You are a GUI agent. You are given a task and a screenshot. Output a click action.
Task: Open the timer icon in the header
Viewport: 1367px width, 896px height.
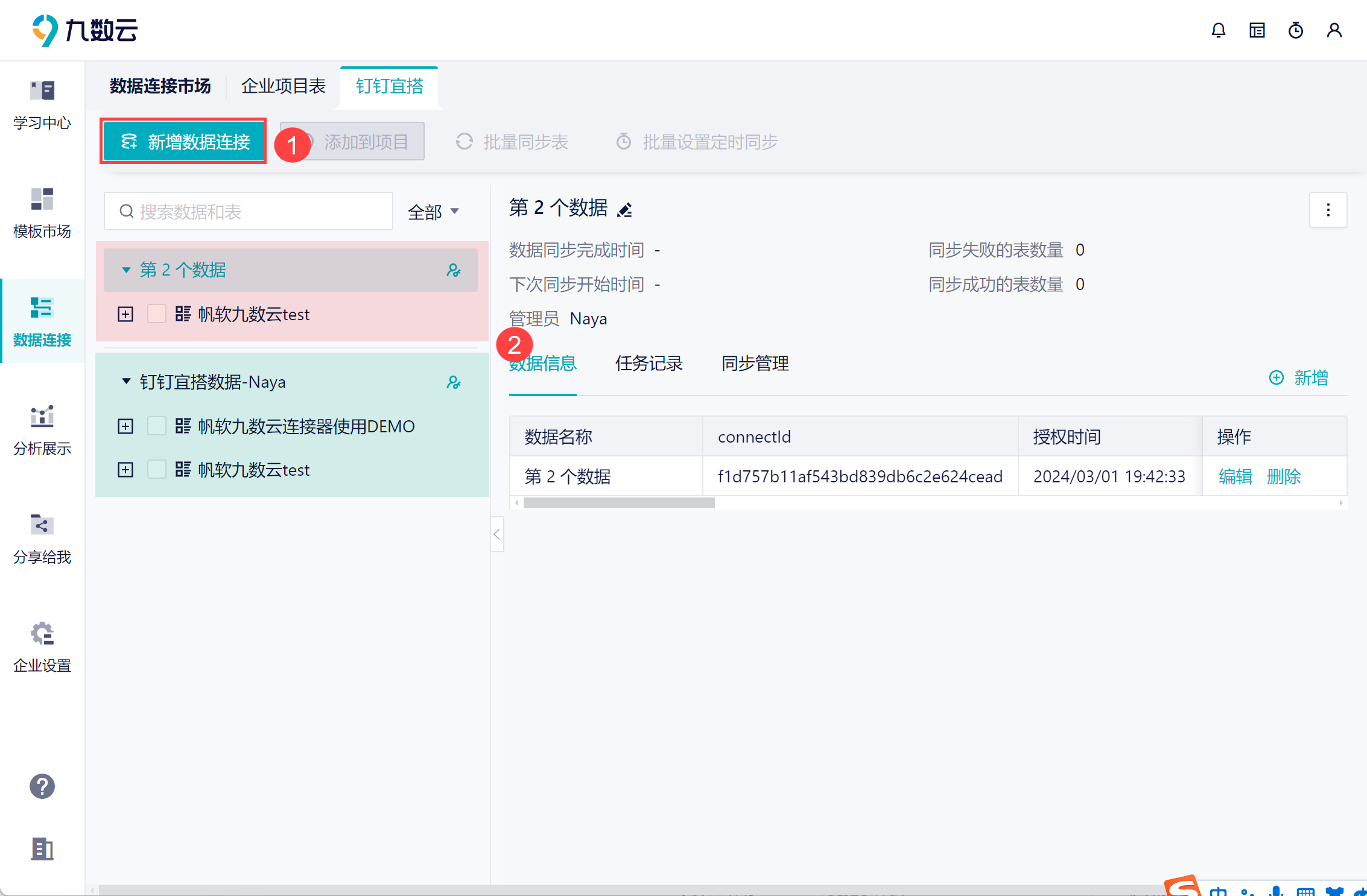click(1295, 30)
